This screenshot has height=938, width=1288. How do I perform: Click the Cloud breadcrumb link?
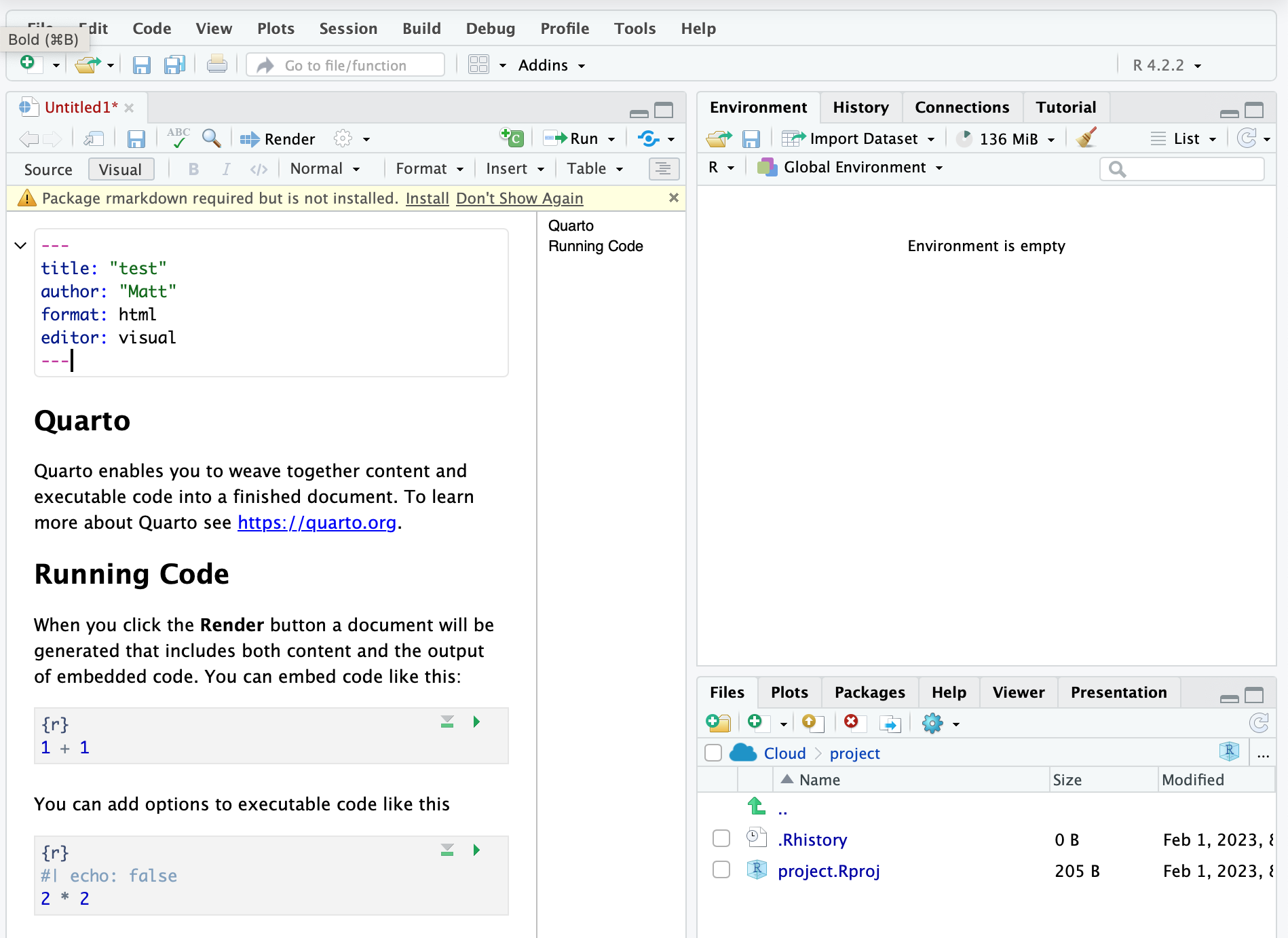click(784, 753)
